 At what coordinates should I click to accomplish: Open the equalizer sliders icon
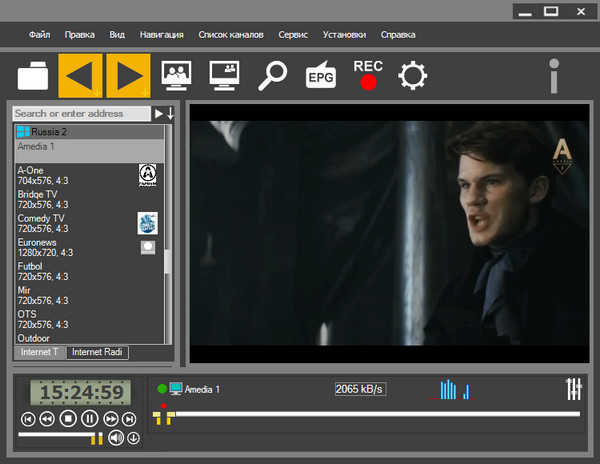click(x=573, y=388)
